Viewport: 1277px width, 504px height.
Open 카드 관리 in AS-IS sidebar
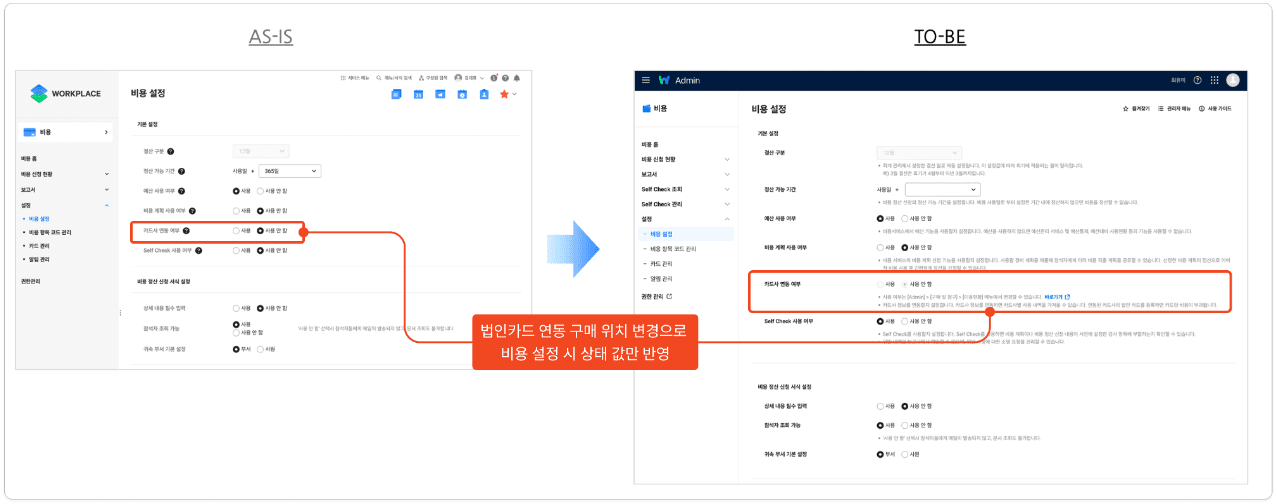click(40, 245)
